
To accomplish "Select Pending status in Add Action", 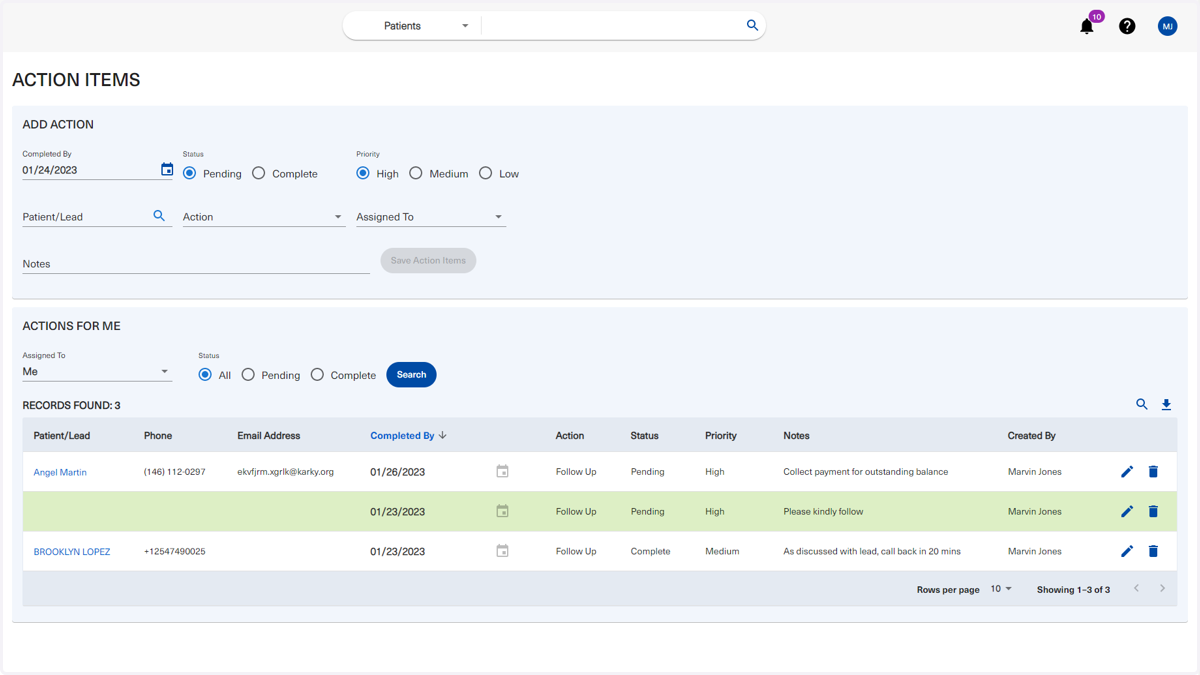I will click(189, 173).
